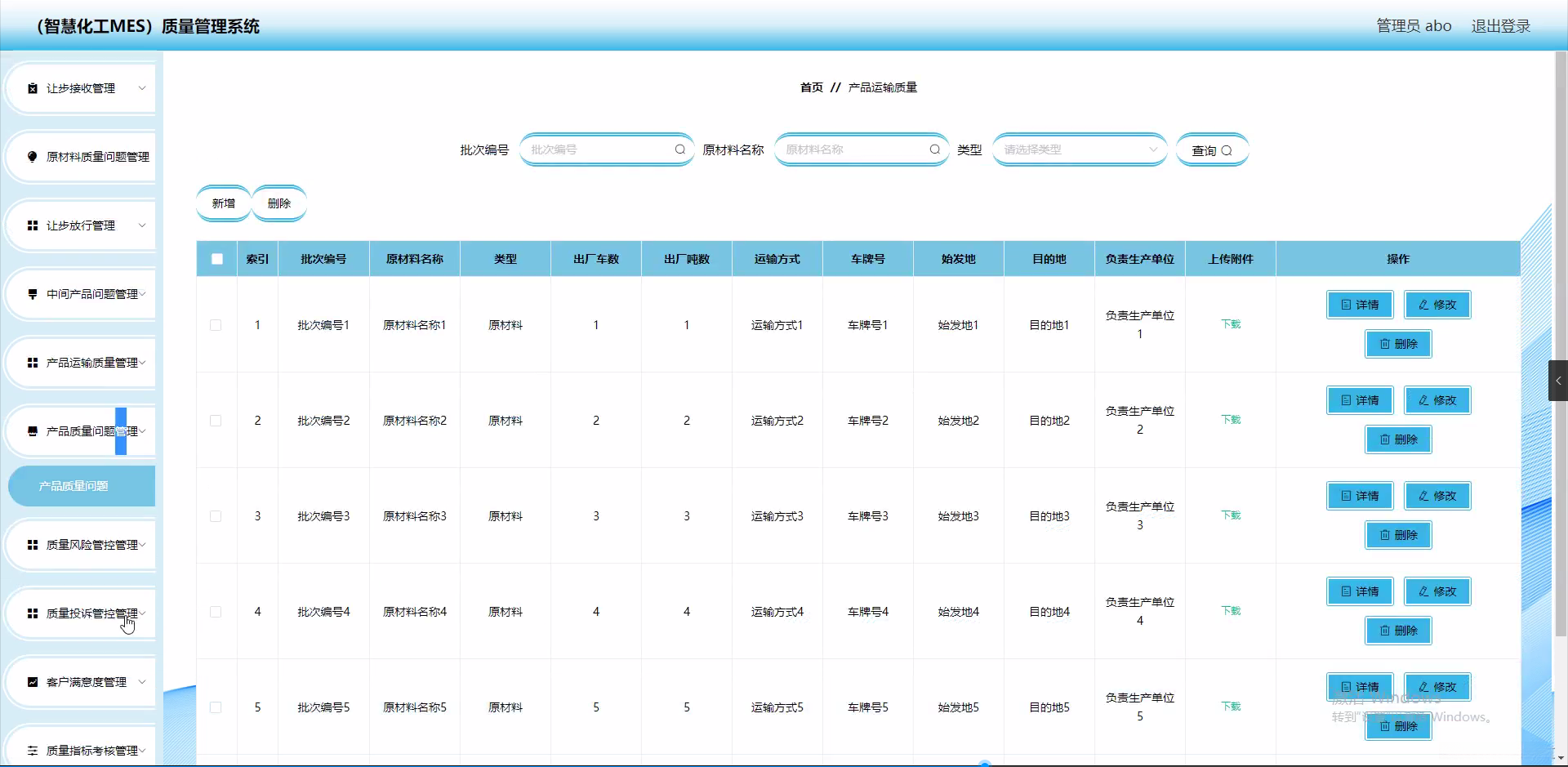Click the 让步放行管理 grid icon
This screenshot has height=767, width=1568.
point(33,225)
